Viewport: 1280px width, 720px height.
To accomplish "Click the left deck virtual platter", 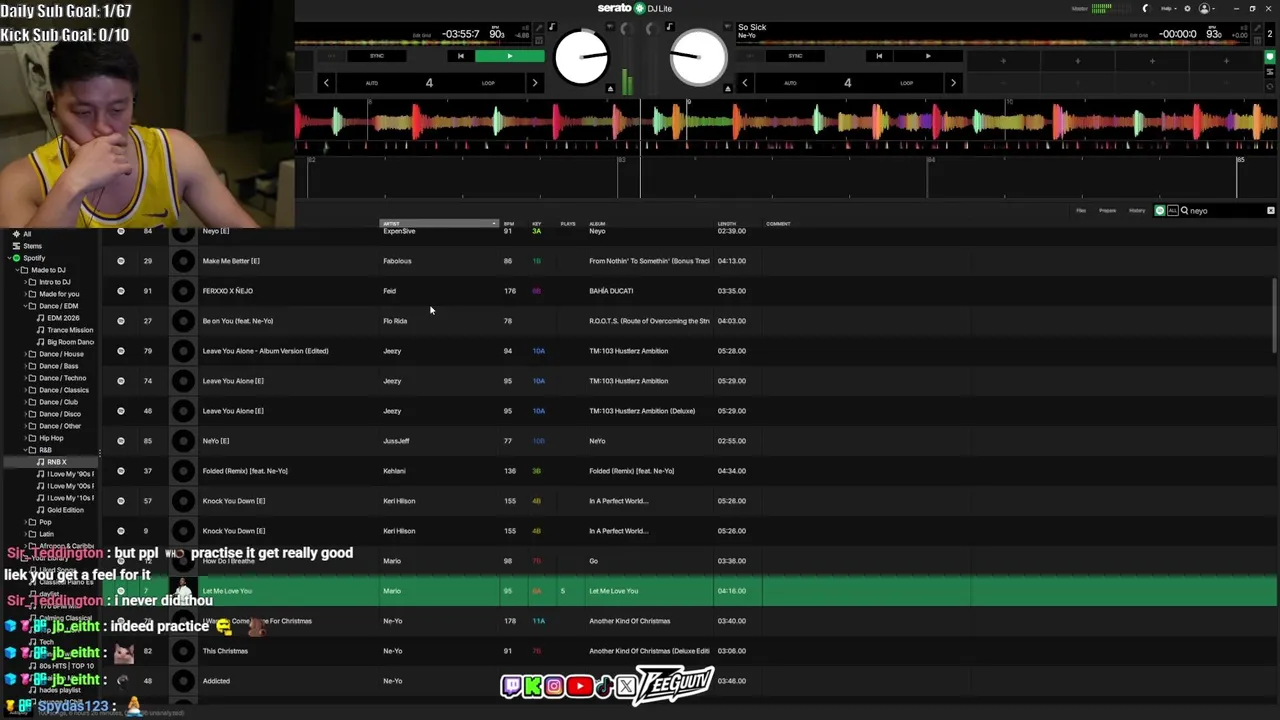I will [581, 57].
